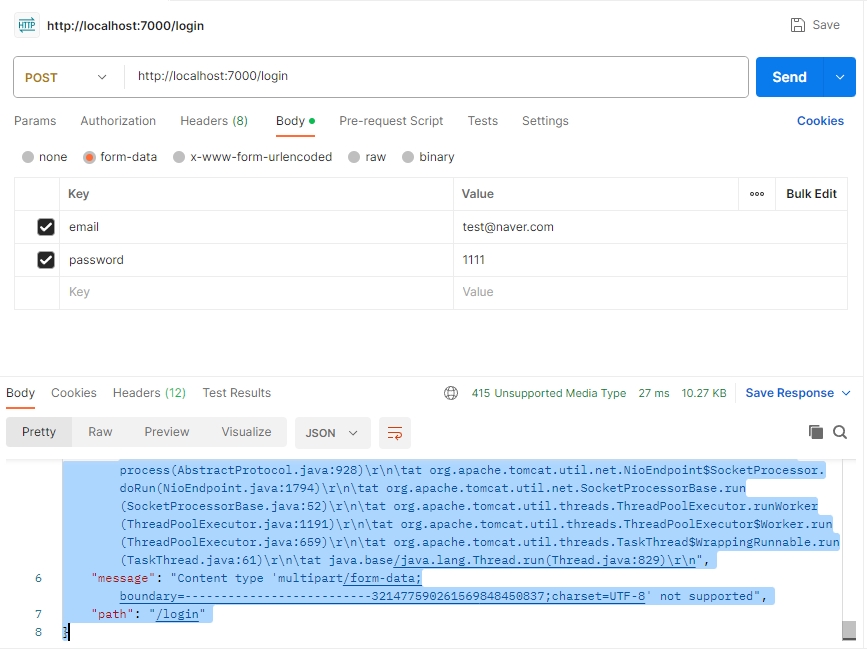Expand the Send button arrow options

(x=840, y=77)
